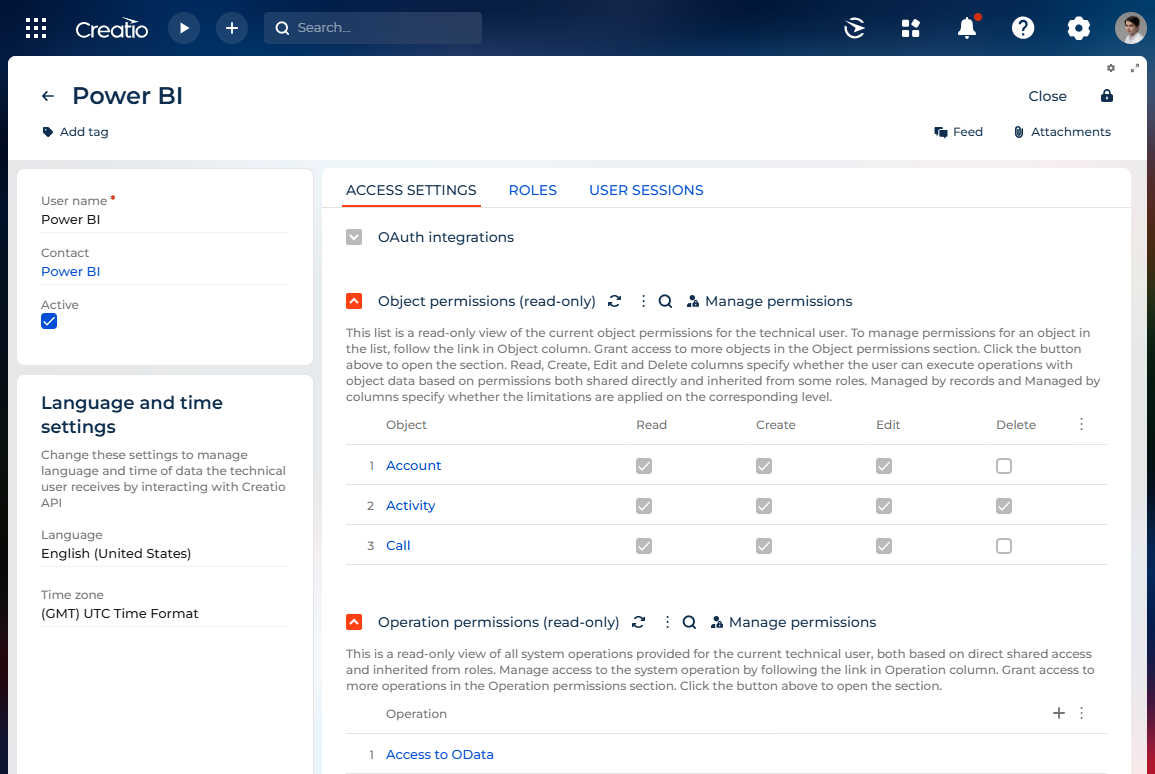Click the plus add record button
Image resolution: width=1155 pixels, height=774 pixels.
click(232, 28)
